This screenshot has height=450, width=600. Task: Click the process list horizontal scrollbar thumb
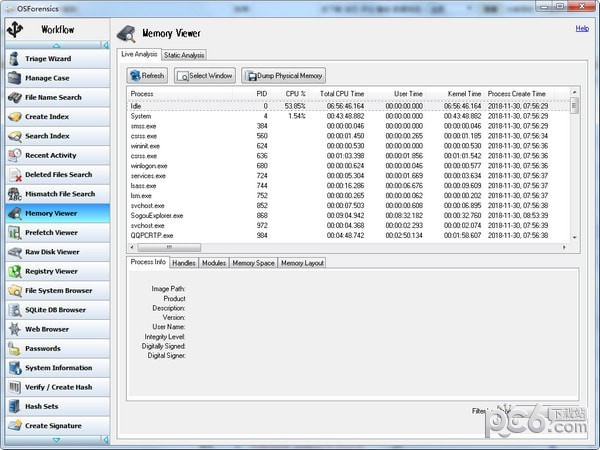[x=169, y=247]
